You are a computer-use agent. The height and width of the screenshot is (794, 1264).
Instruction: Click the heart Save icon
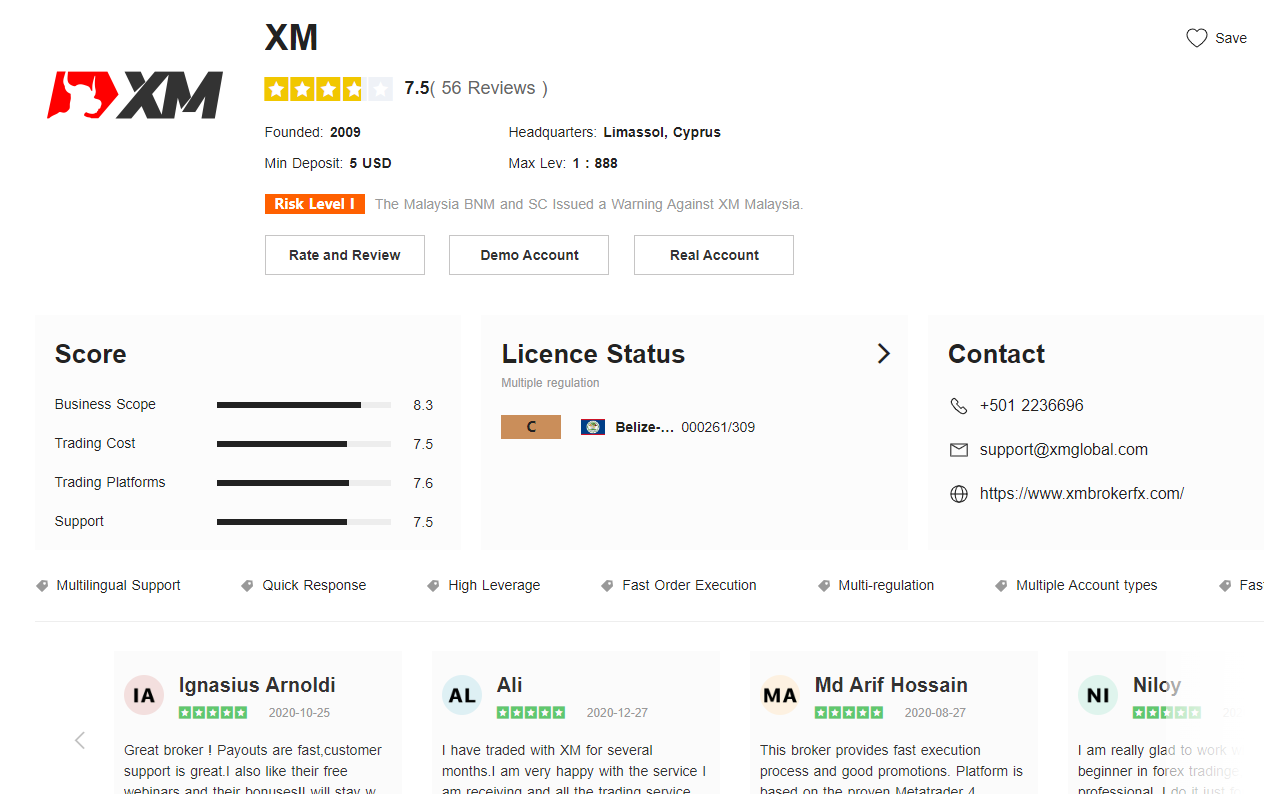[x=1196, y=38]
